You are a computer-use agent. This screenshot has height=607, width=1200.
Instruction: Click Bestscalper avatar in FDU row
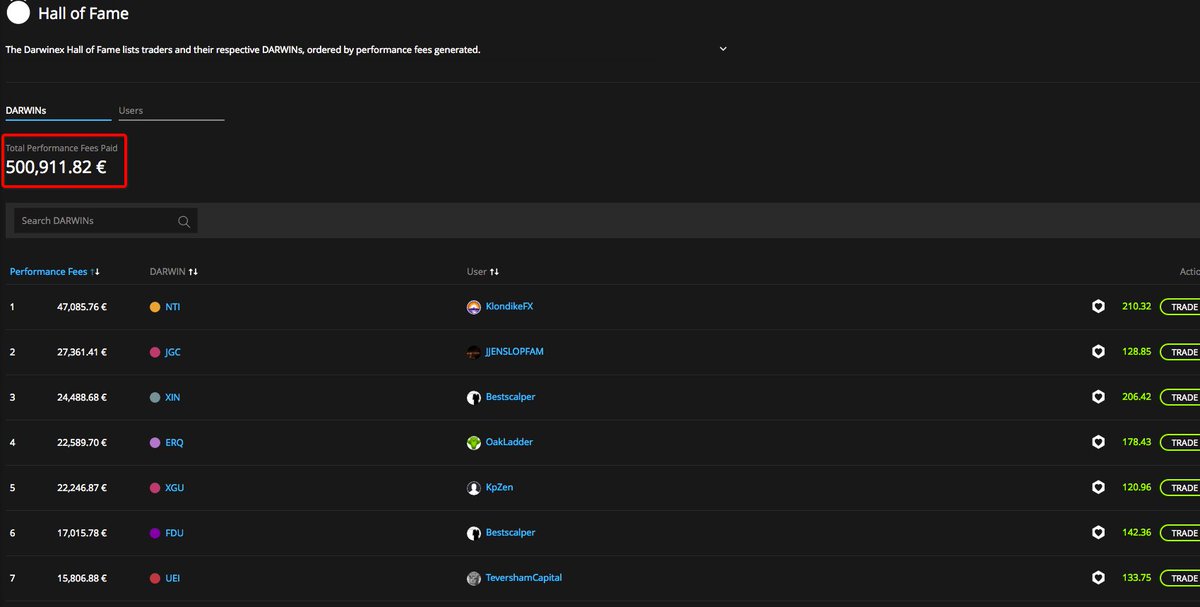click(474, 533)
